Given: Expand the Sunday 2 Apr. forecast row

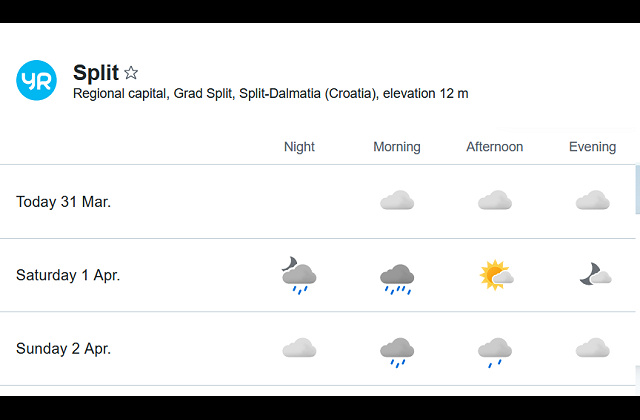Looking at the screenshot, I should tap(63, 349).
